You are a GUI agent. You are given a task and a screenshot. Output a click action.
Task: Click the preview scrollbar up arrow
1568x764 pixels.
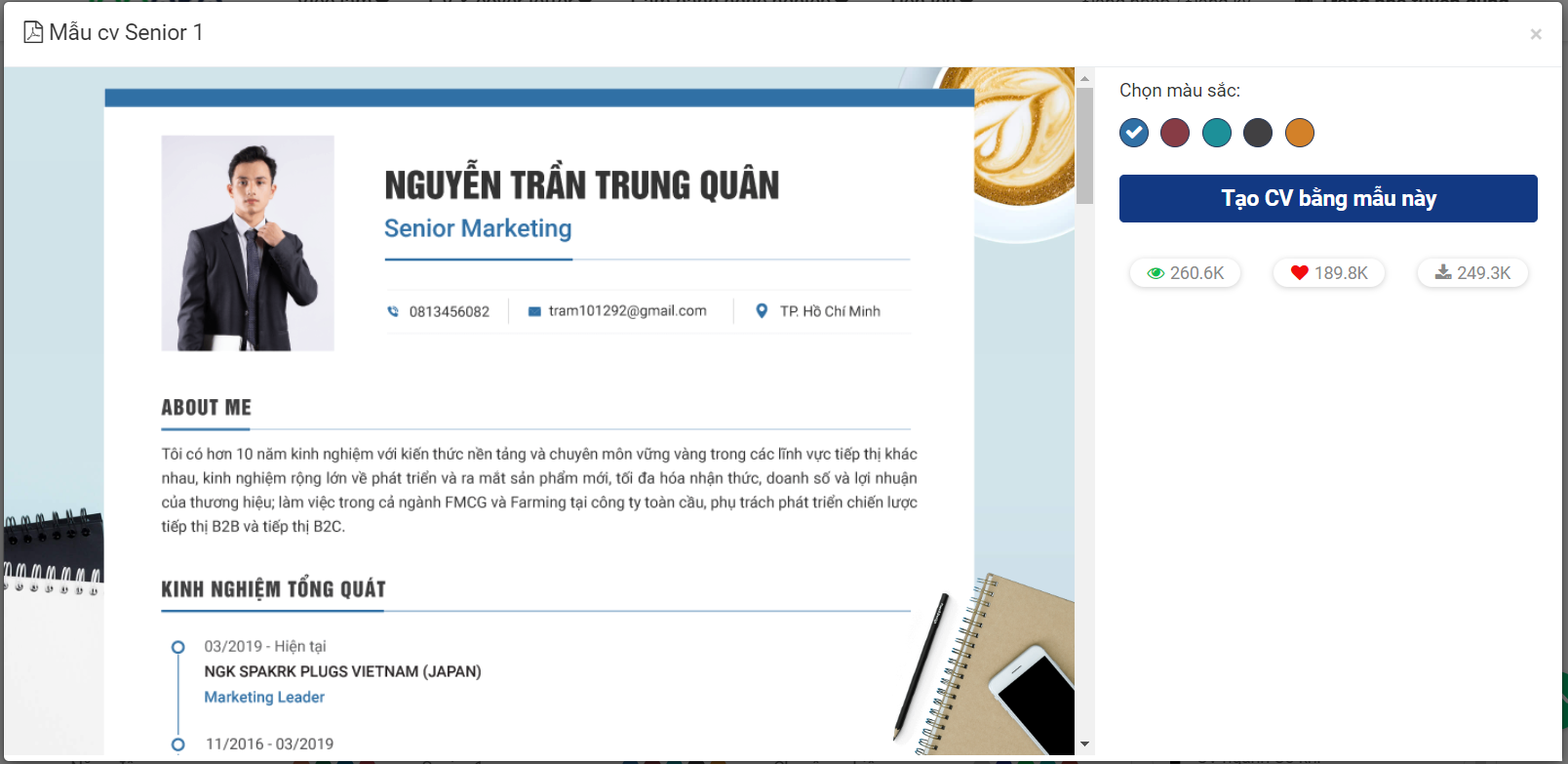(1084, 78)
